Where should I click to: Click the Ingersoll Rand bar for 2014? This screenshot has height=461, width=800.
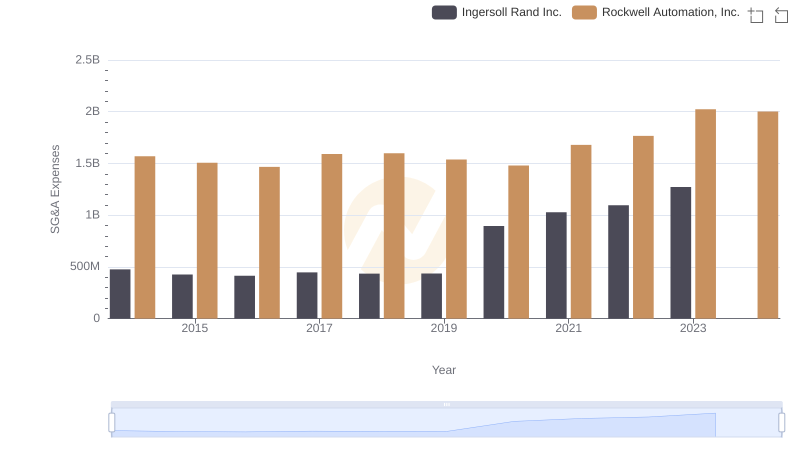coord(120,294)
